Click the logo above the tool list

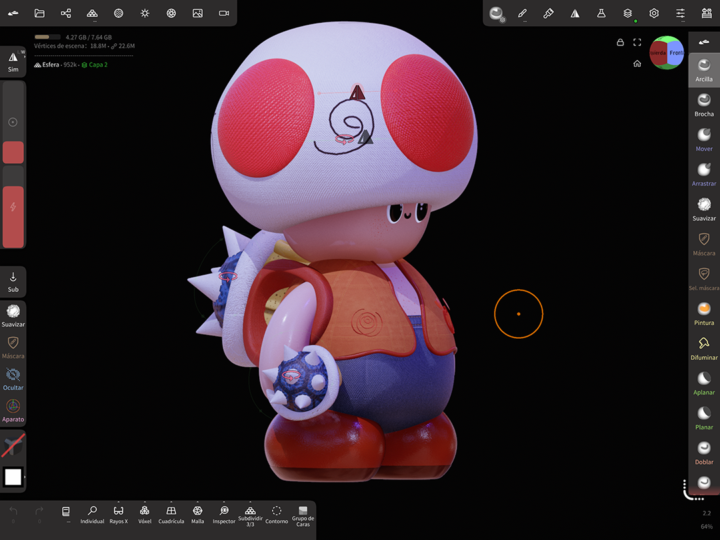(704, 42)
